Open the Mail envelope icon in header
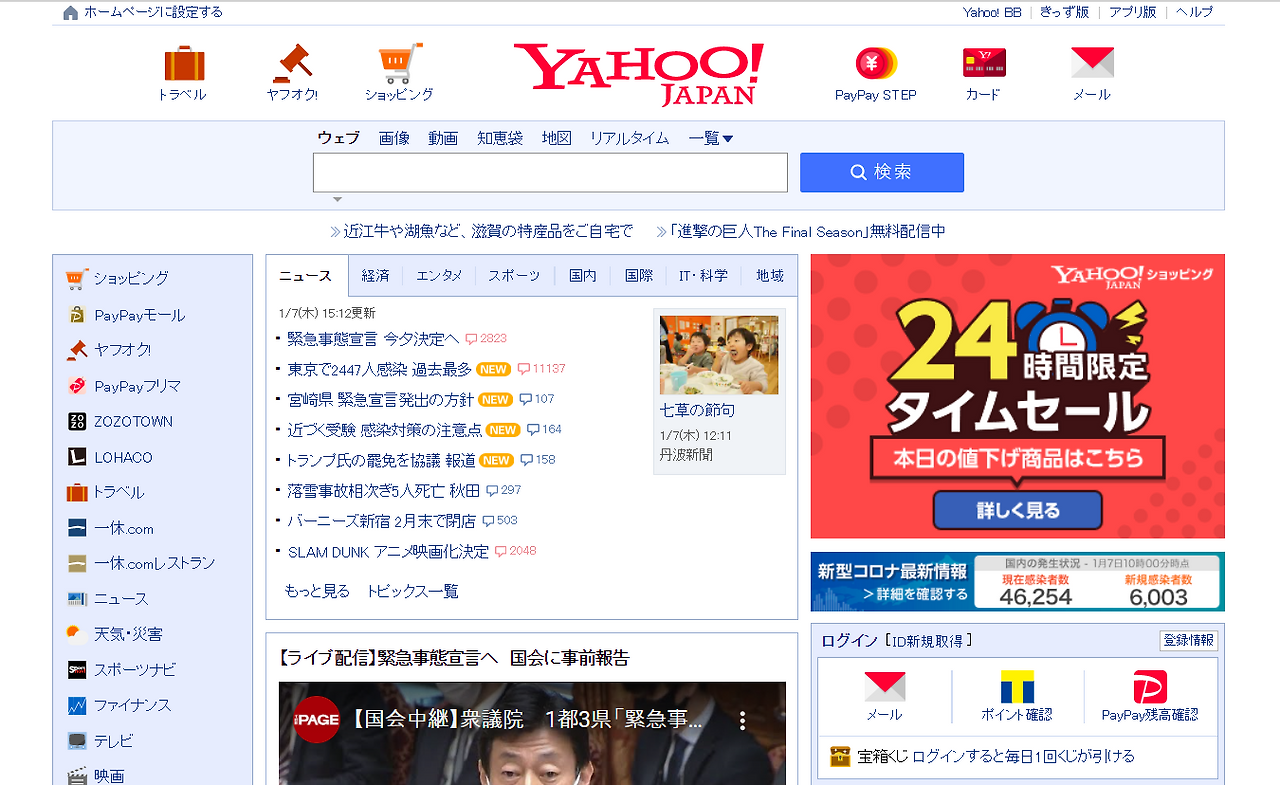Image resolution: width=1280 pixels, height=785 pixels. pyautogui.click(x=1092, y=63)
